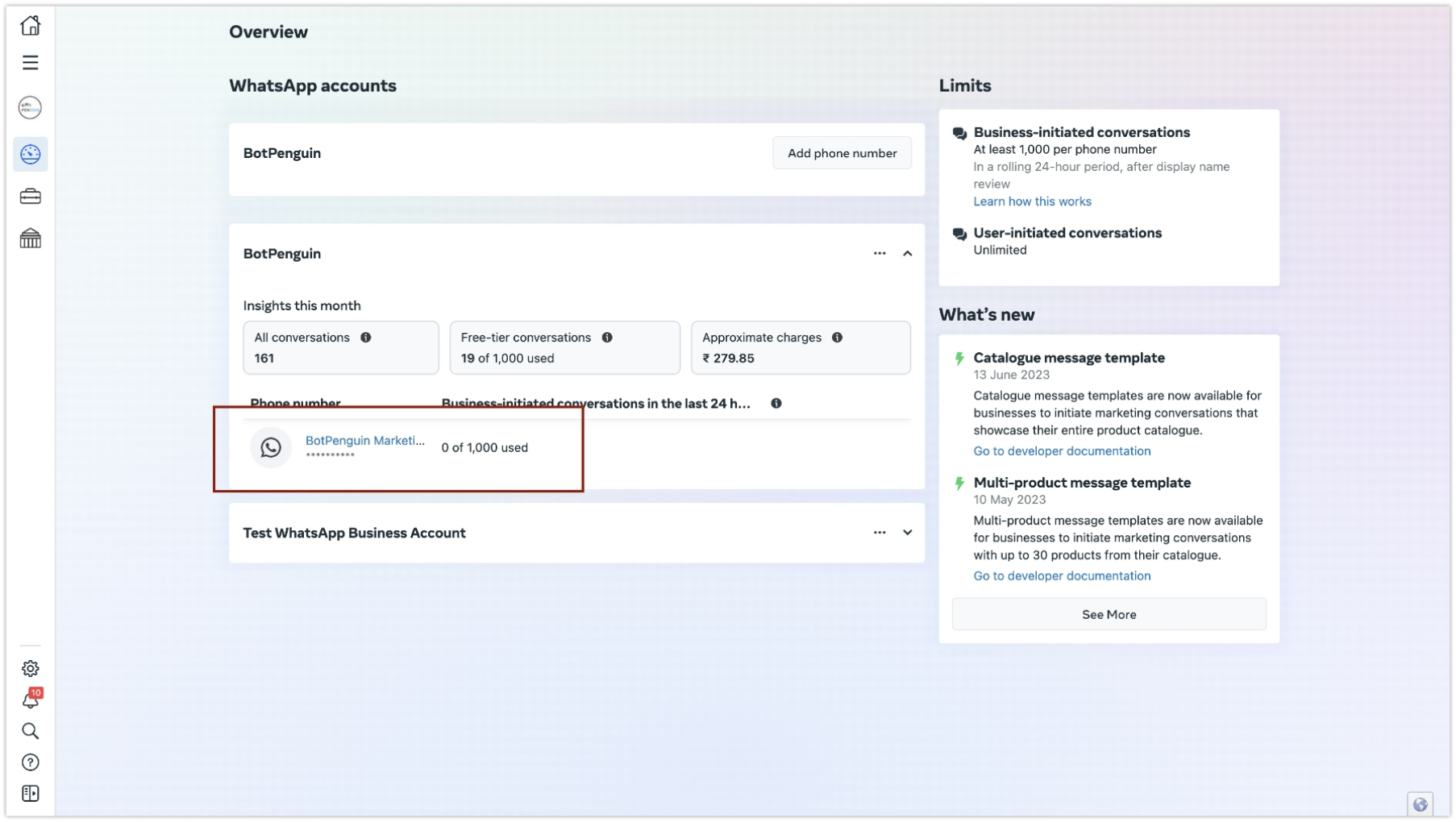Toggle the sidebar panel collapse icon
The image size is (1456, 822).
(x=31, y=795)
